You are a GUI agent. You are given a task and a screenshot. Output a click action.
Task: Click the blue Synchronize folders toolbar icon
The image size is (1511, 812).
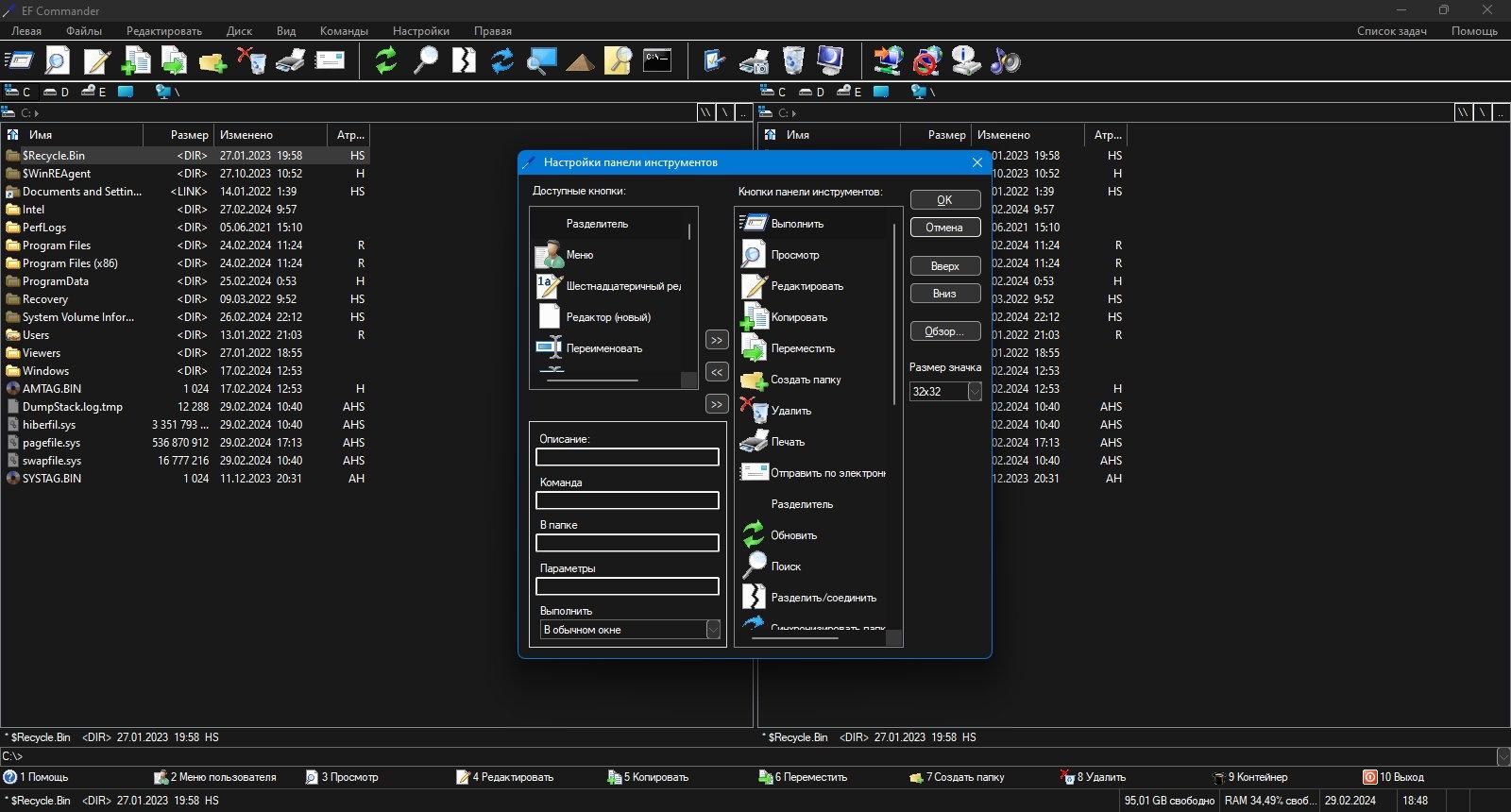tap(502, 61)
